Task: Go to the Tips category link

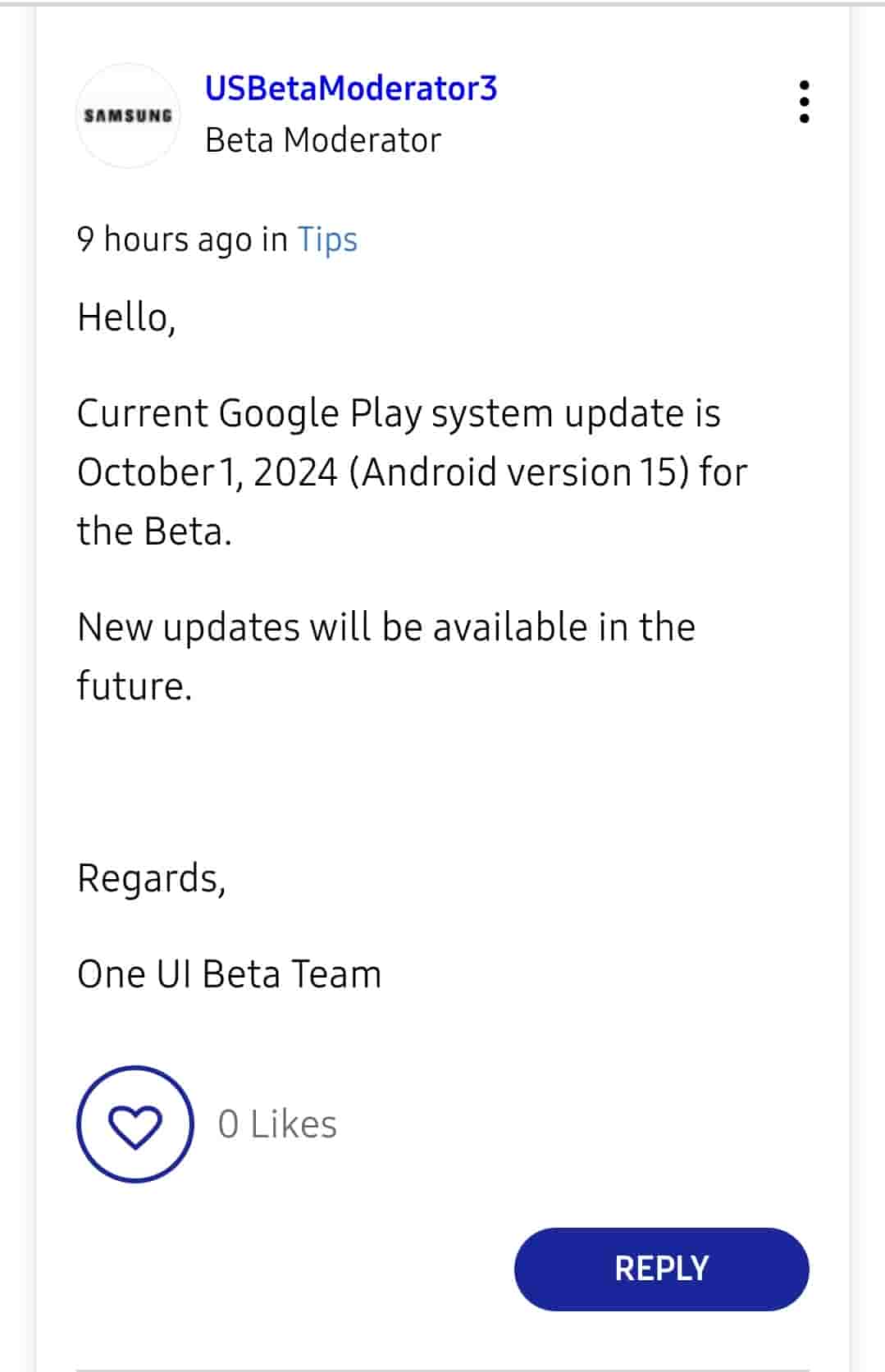Action: pyautogui.click(x=327, y=239)
